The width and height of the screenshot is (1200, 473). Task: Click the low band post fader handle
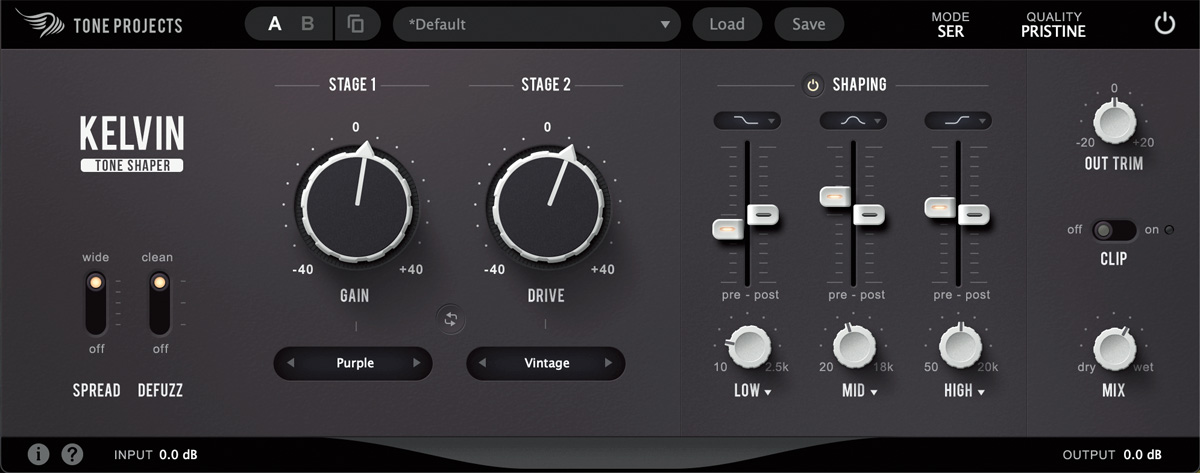tap(764, 214)
